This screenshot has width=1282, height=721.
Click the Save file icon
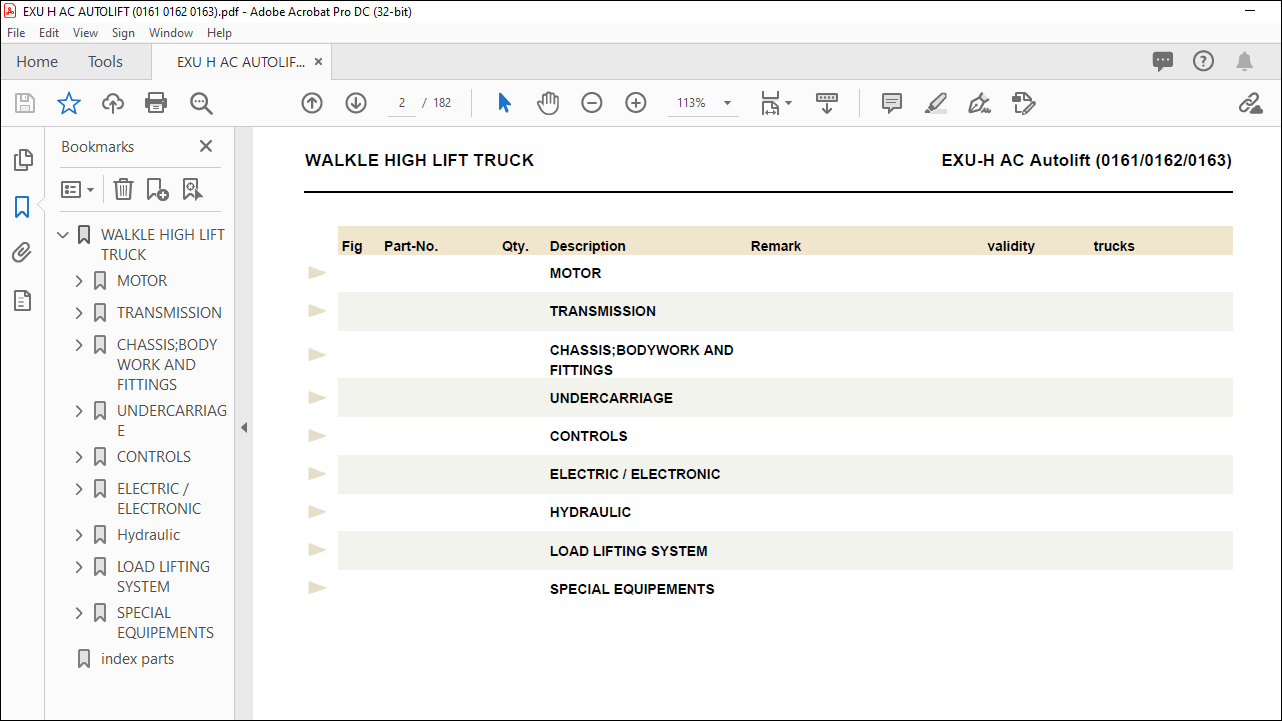click(x=25, y=103)
